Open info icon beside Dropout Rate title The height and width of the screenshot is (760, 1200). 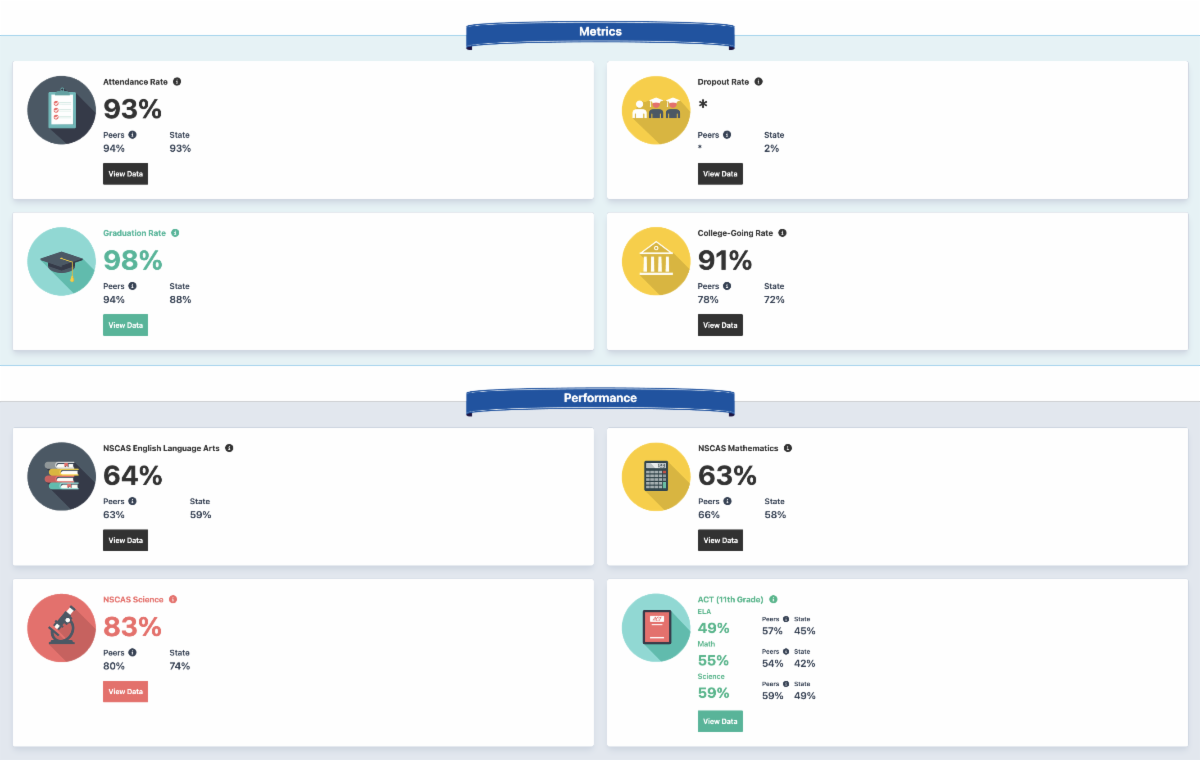tap(758, 82)
